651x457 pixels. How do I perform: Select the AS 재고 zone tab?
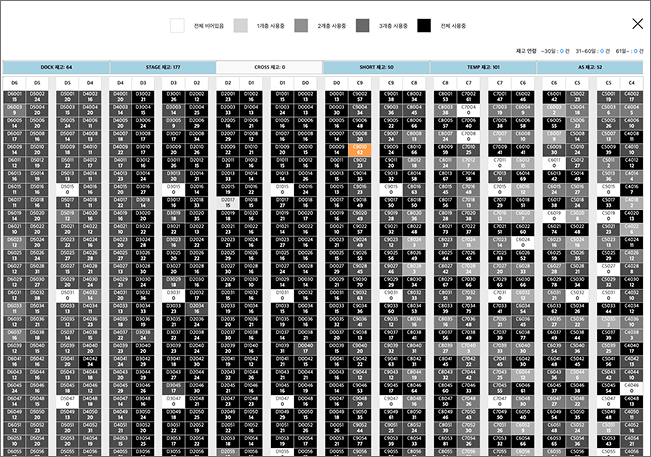590,67
